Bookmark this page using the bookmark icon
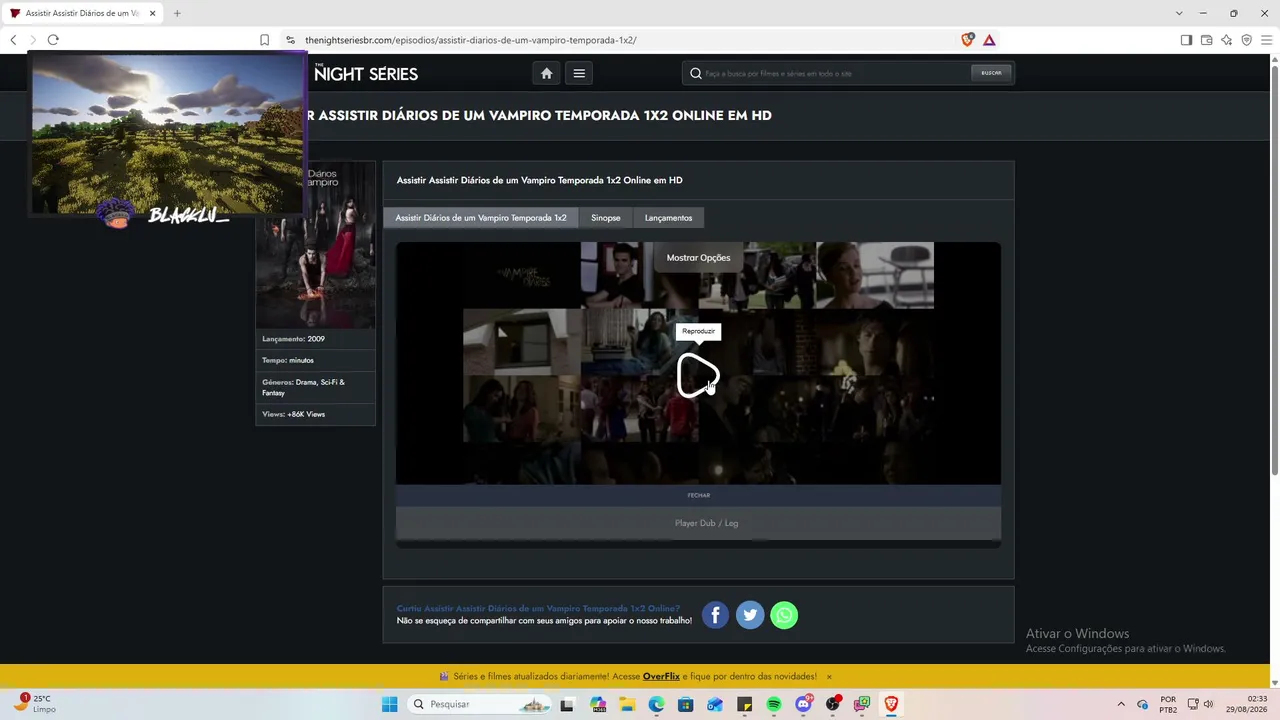This screenshot has height=720, width=1280. pyautogui.click(x=264, y=40)
